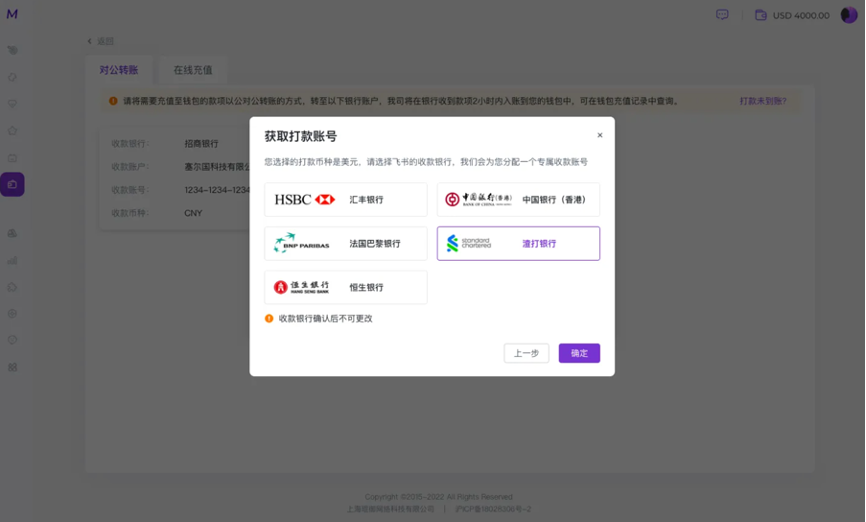Open the chat message icon in header
Screen dimensions: 866x522
click(722, 15)
